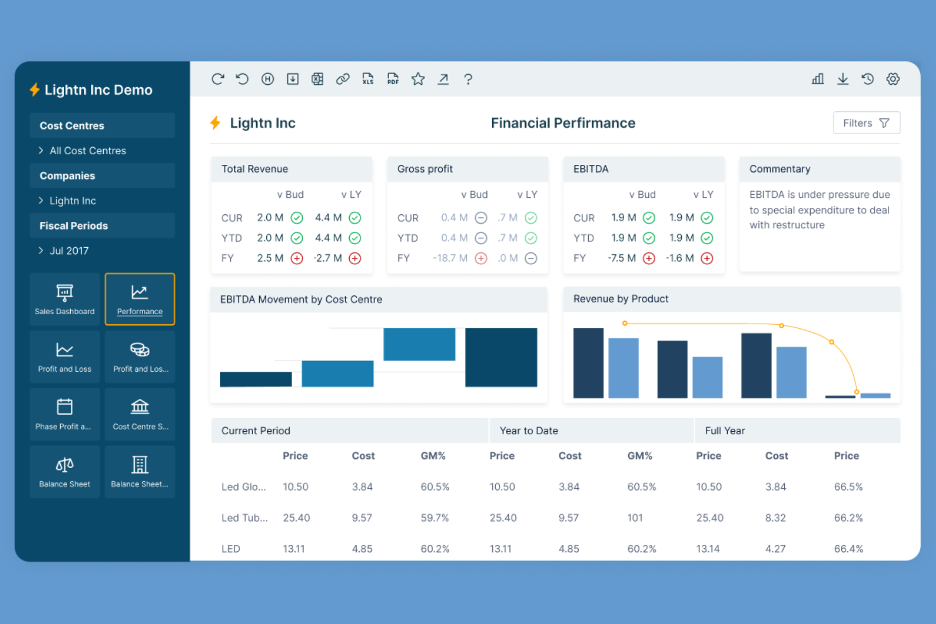Refresh the Financial Performance report

tap(218, 78)
